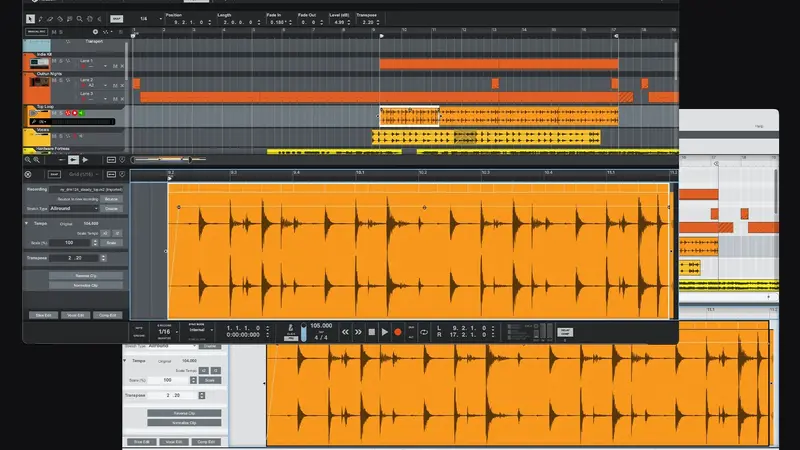800x450 pixels.
Task: Mute the Voices track
Action: (54, 136)
